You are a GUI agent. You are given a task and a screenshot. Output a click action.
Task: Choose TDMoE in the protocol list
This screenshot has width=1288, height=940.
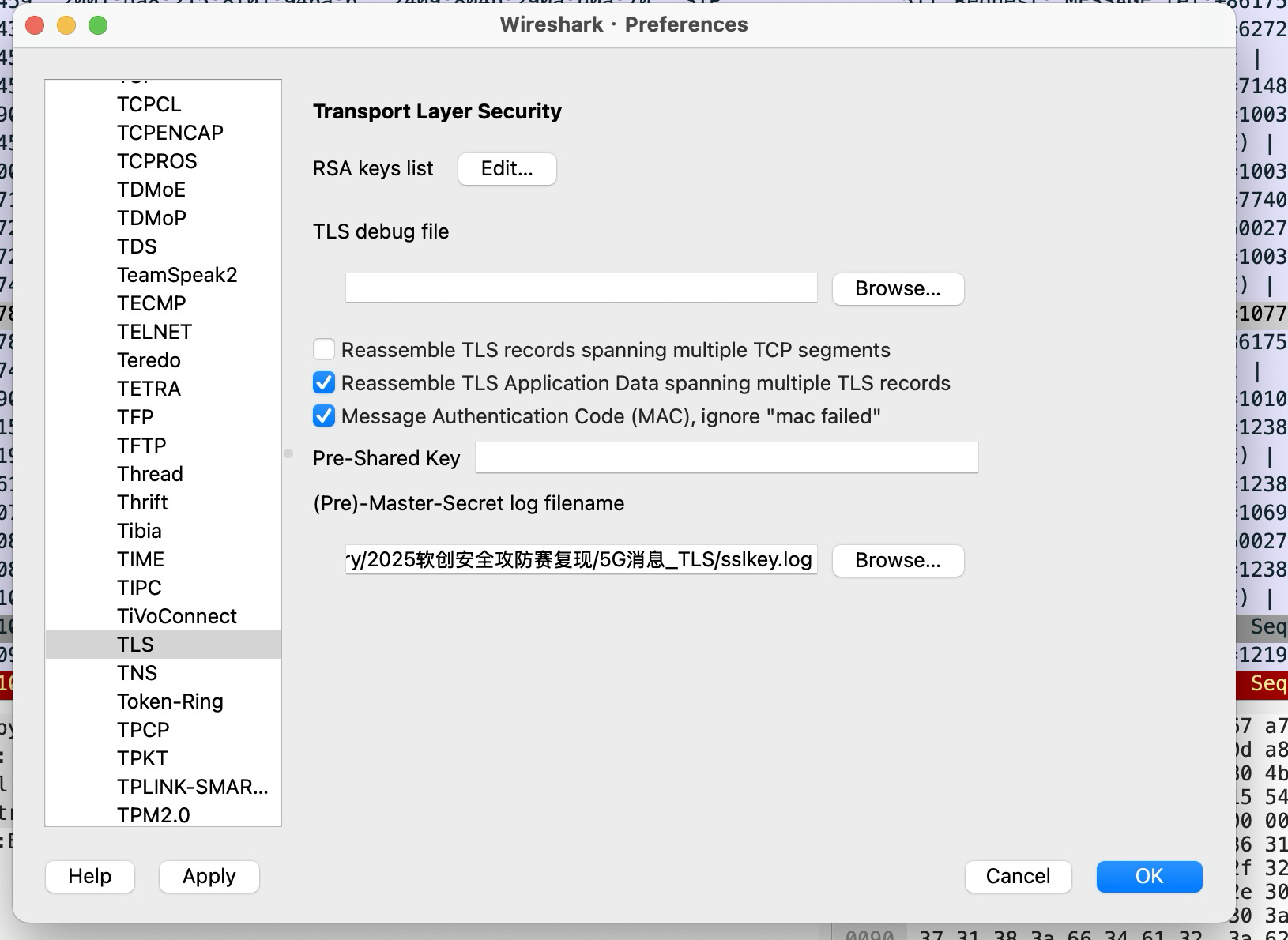(x=163, y=190)
